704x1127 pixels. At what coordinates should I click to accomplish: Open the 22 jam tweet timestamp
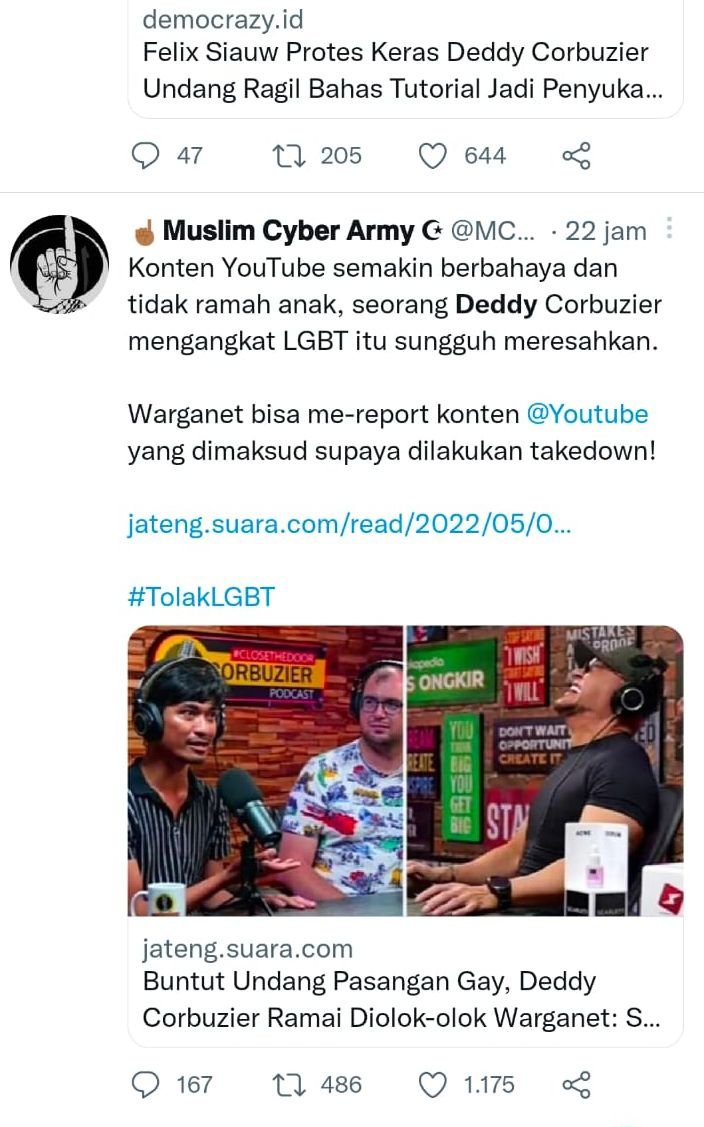[x=605, y=231]
